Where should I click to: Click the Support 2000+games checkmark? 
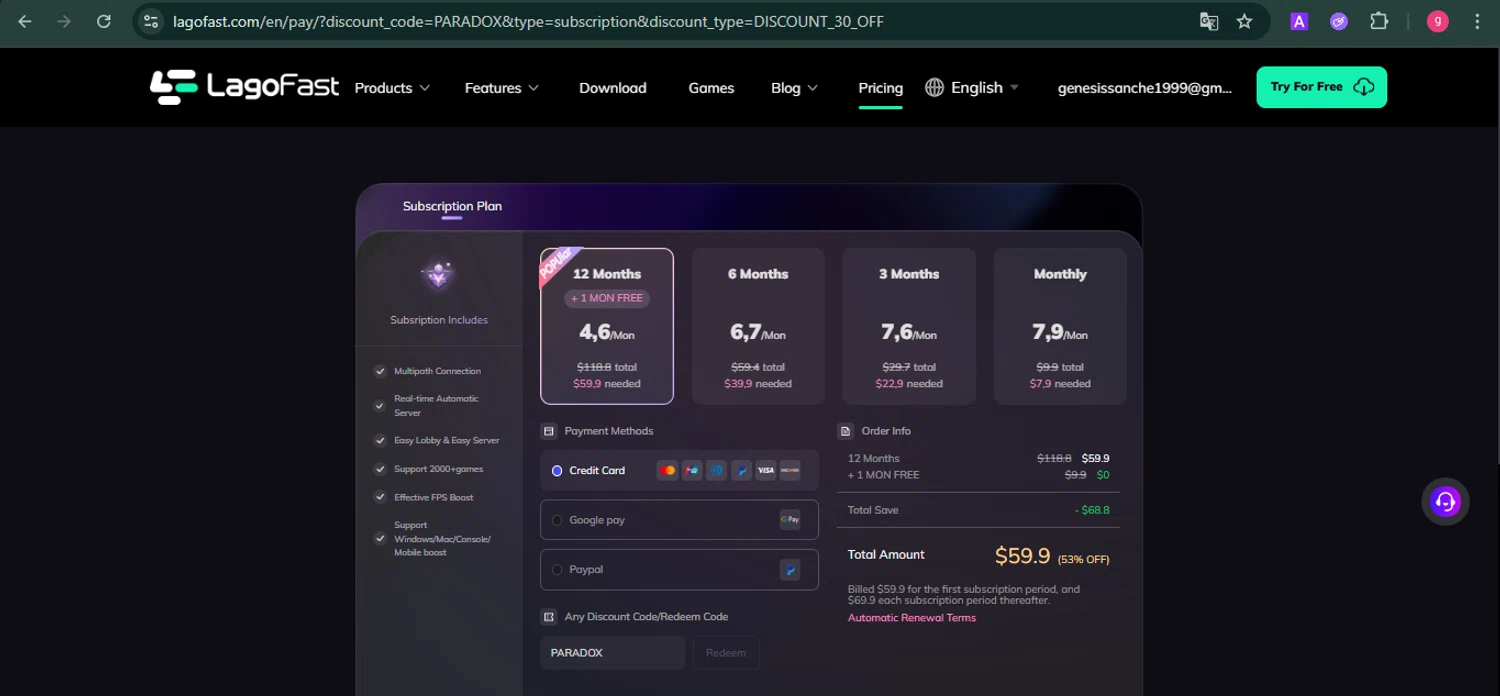click(380, 469)
